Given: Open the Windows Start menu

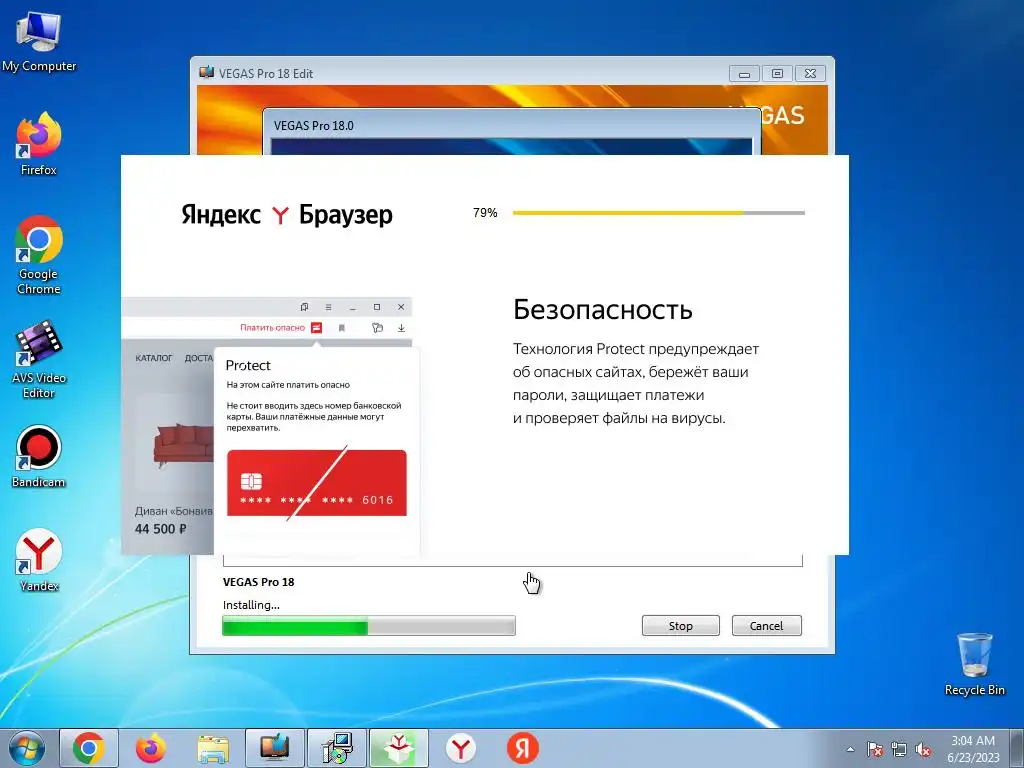Looking at the screenshot, I should (x=27, y=748).
